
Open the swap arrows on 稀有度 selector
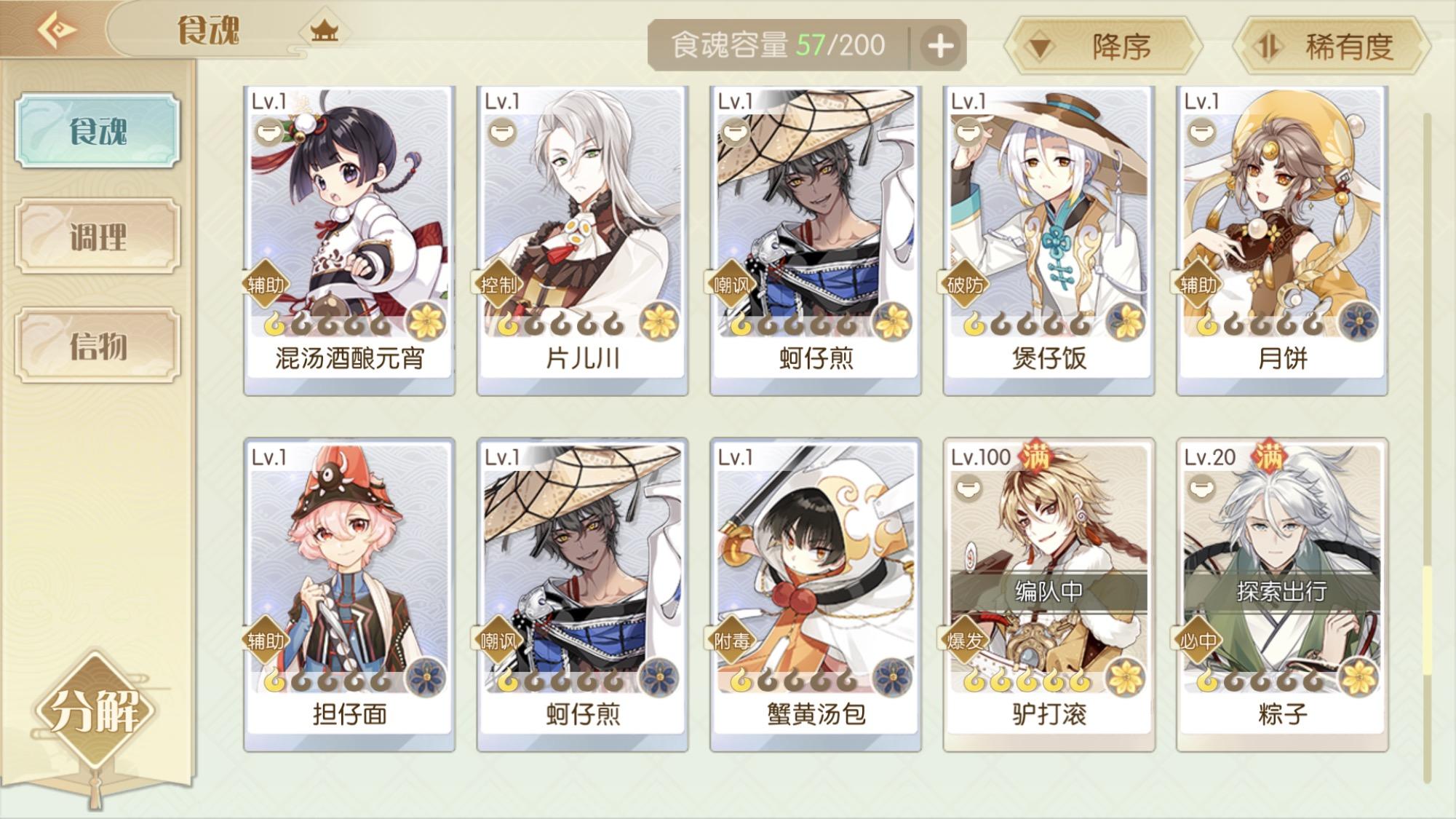tap(1268, 47)
